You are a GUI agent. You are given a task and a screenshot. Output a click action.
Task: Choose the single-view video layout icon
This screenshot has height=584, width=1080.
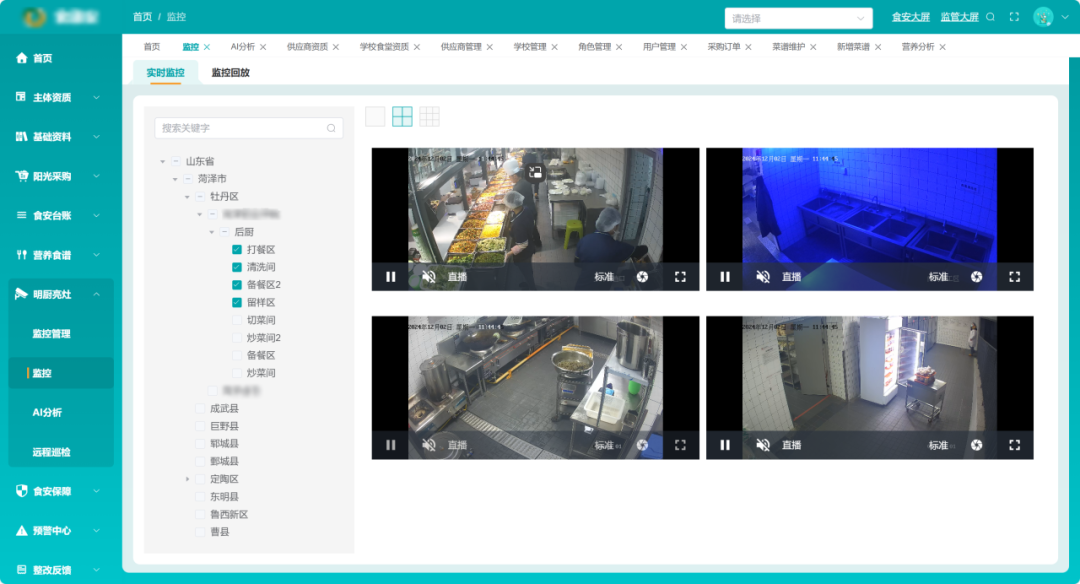375,116
